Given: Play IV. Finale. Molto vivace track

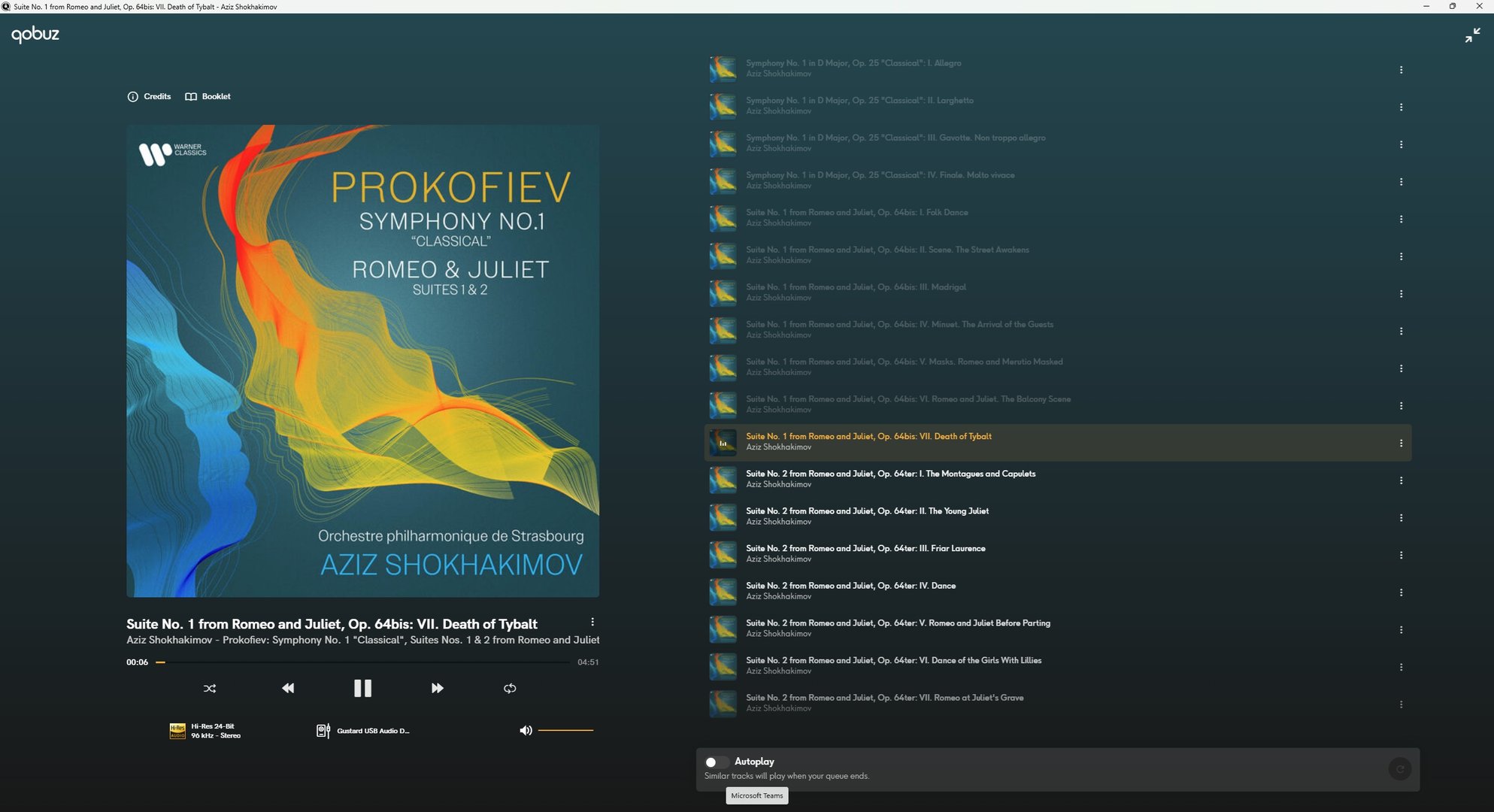Looking at the screenshot, I should point(1058,180).
